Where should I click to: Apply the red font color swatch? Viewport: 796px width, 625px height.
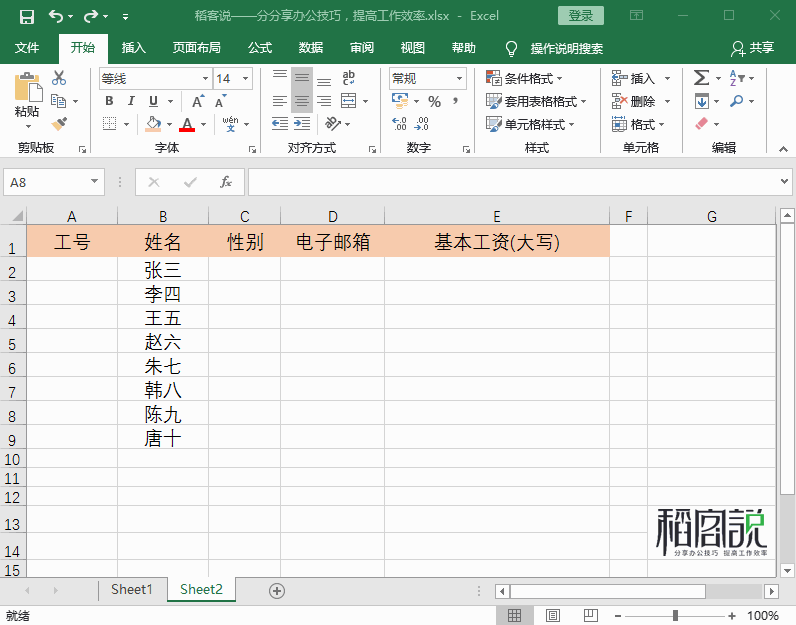[x=187, y=123]
